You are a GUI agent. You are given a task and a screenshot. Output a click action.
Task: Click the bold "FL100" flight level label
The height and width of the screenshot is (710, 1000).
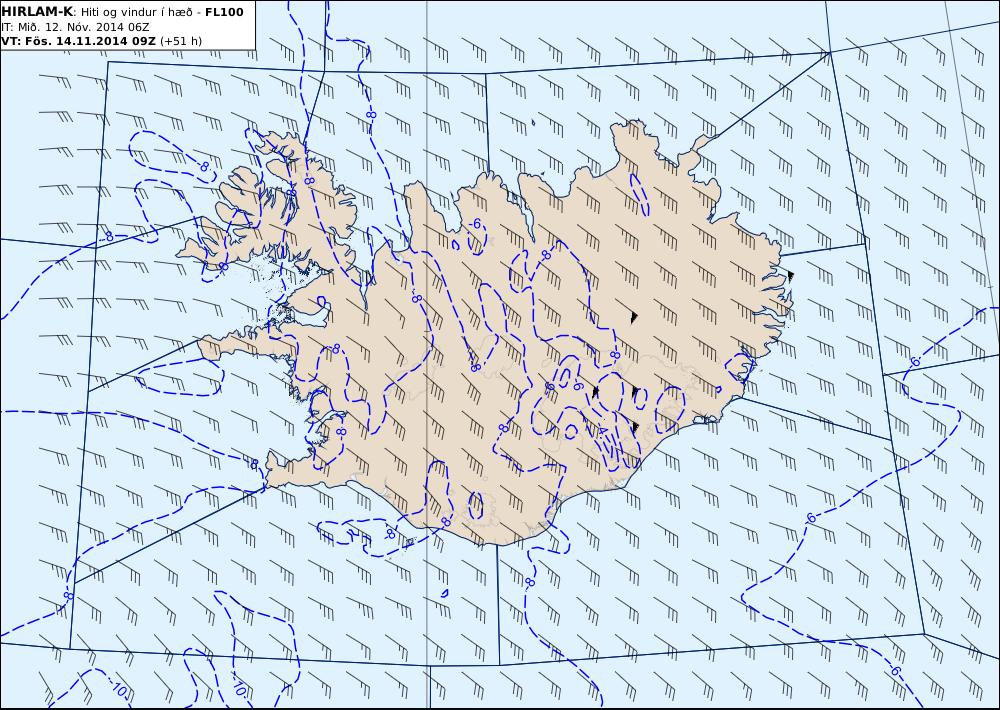[224, 12]
